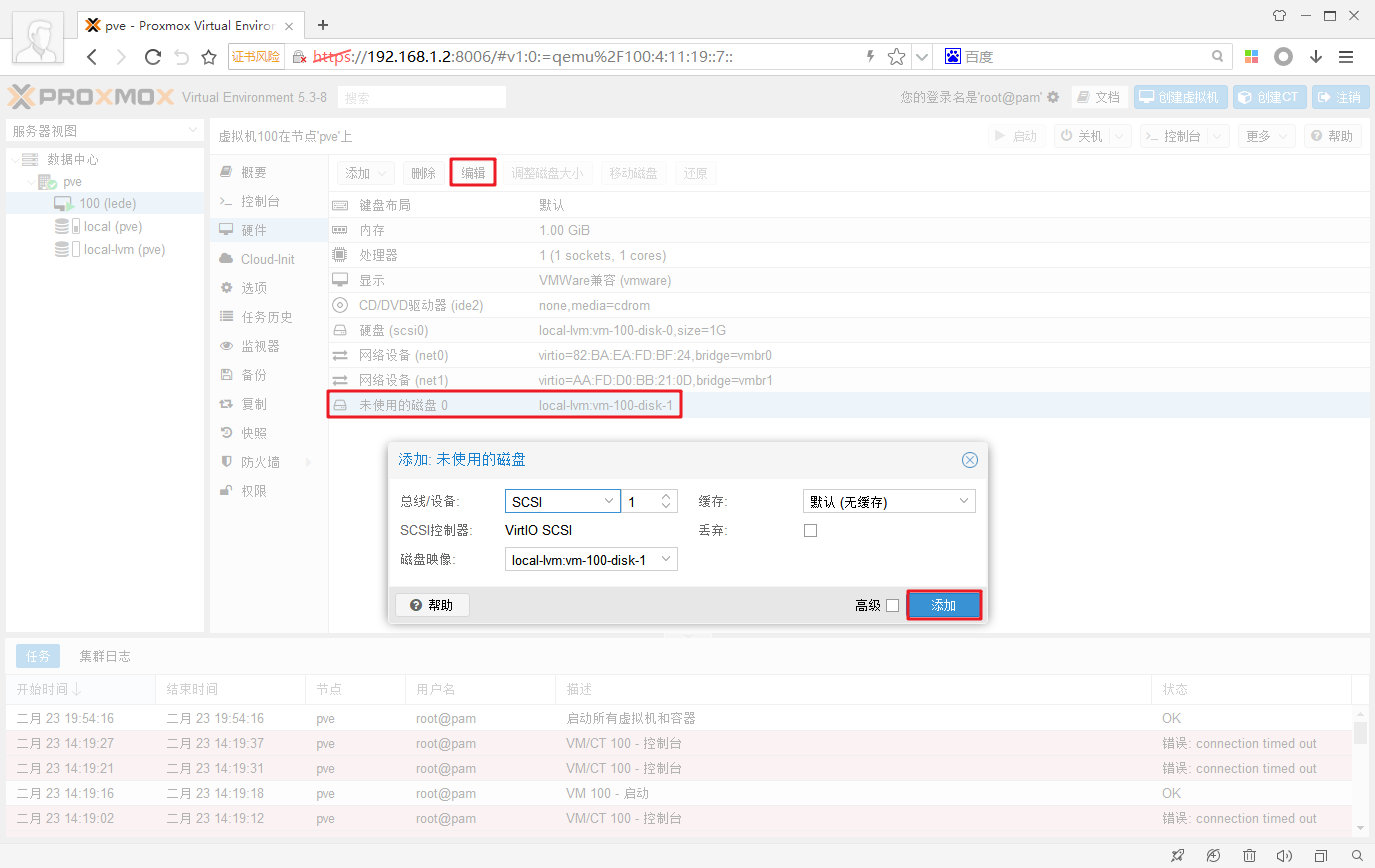This screenshot has height=868, width=1375.
Task: Open the 权限 permissions tab
Action: point(254,491)
